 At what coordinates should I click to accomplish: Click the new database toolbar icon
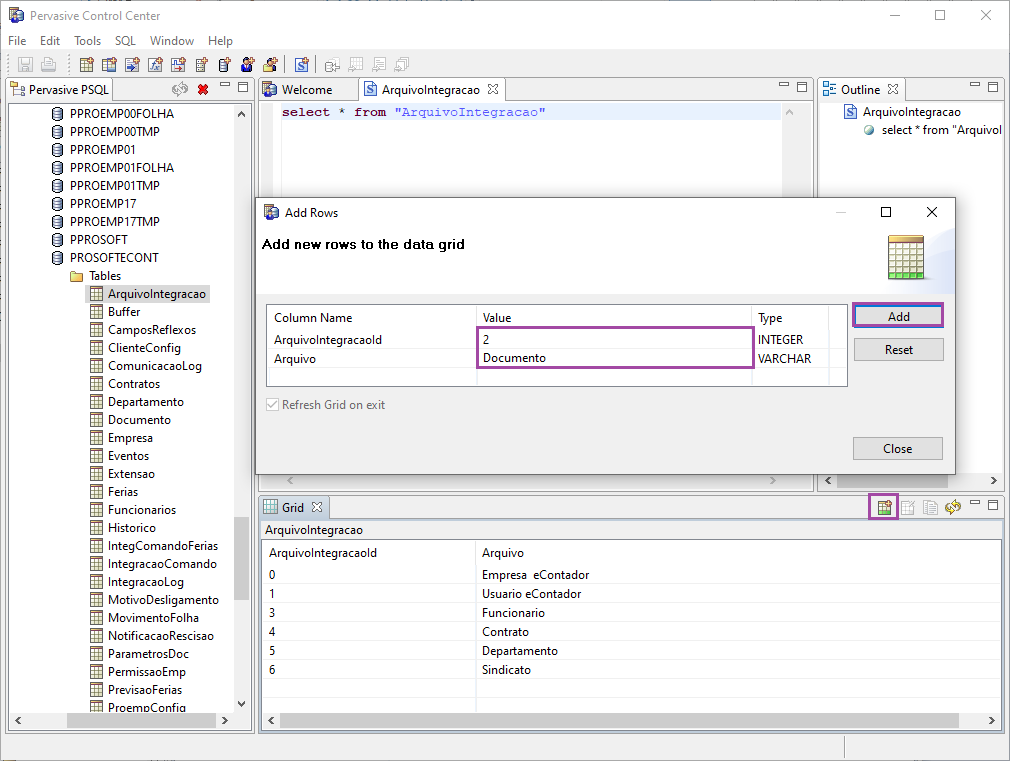(224, 65)
